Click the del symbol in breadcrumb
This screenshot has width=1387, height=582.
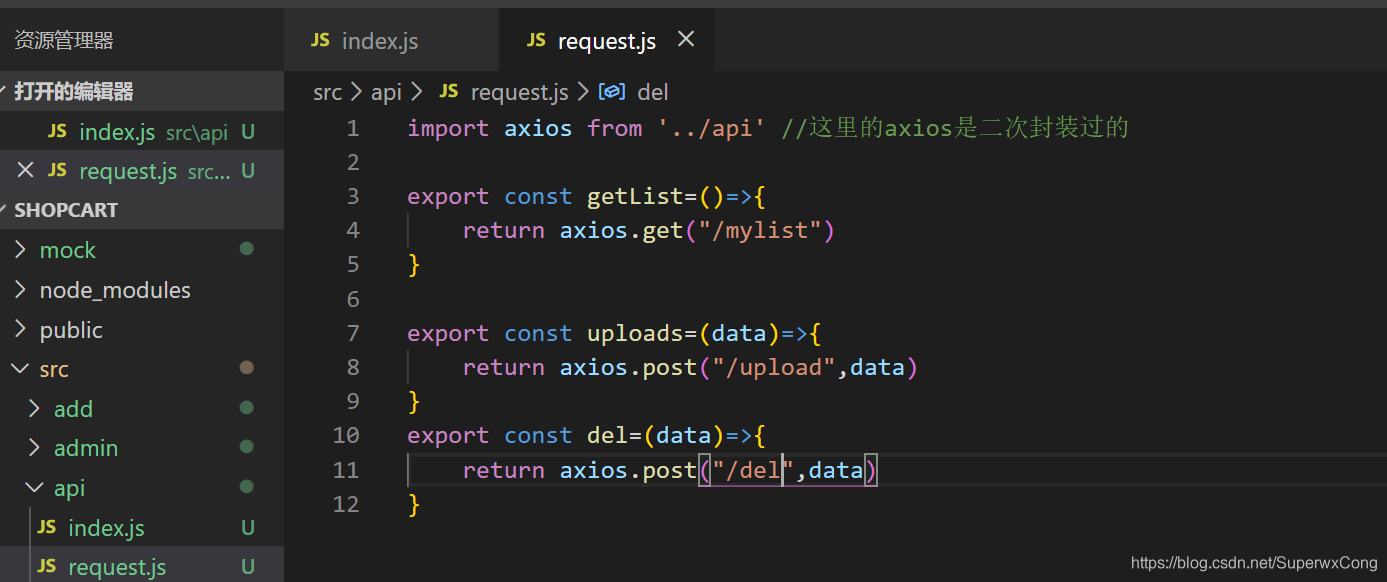point(653,92)
